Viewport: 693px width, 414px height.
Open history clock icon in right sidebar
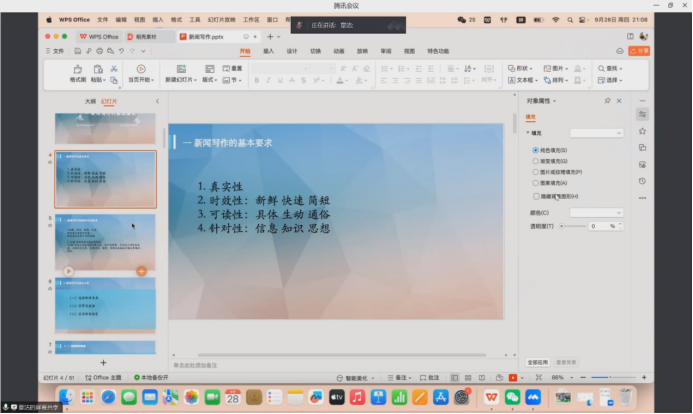(642, 181)
